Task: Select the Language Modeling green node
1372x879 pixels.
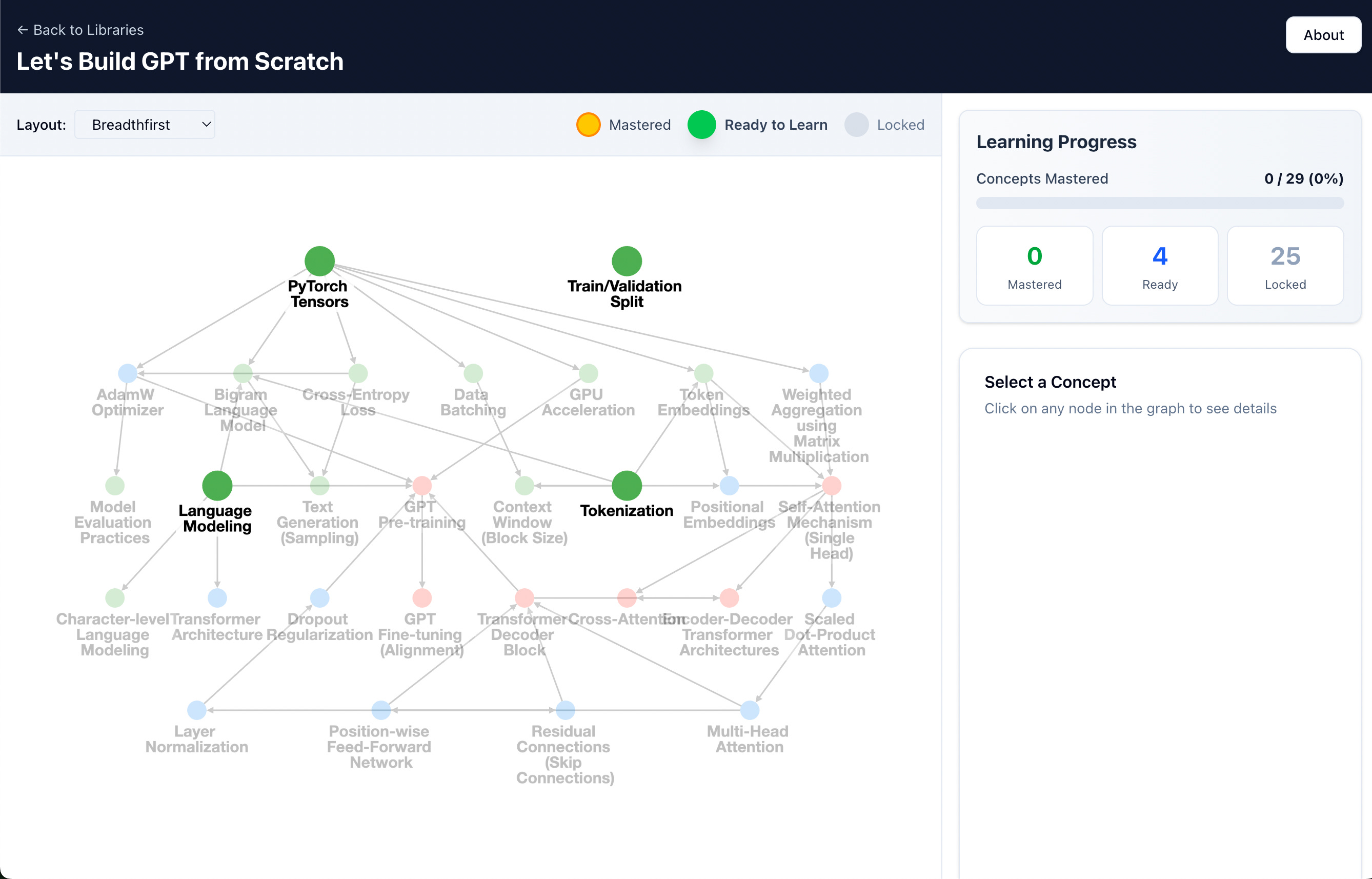Action: click(x=217, y=486)
